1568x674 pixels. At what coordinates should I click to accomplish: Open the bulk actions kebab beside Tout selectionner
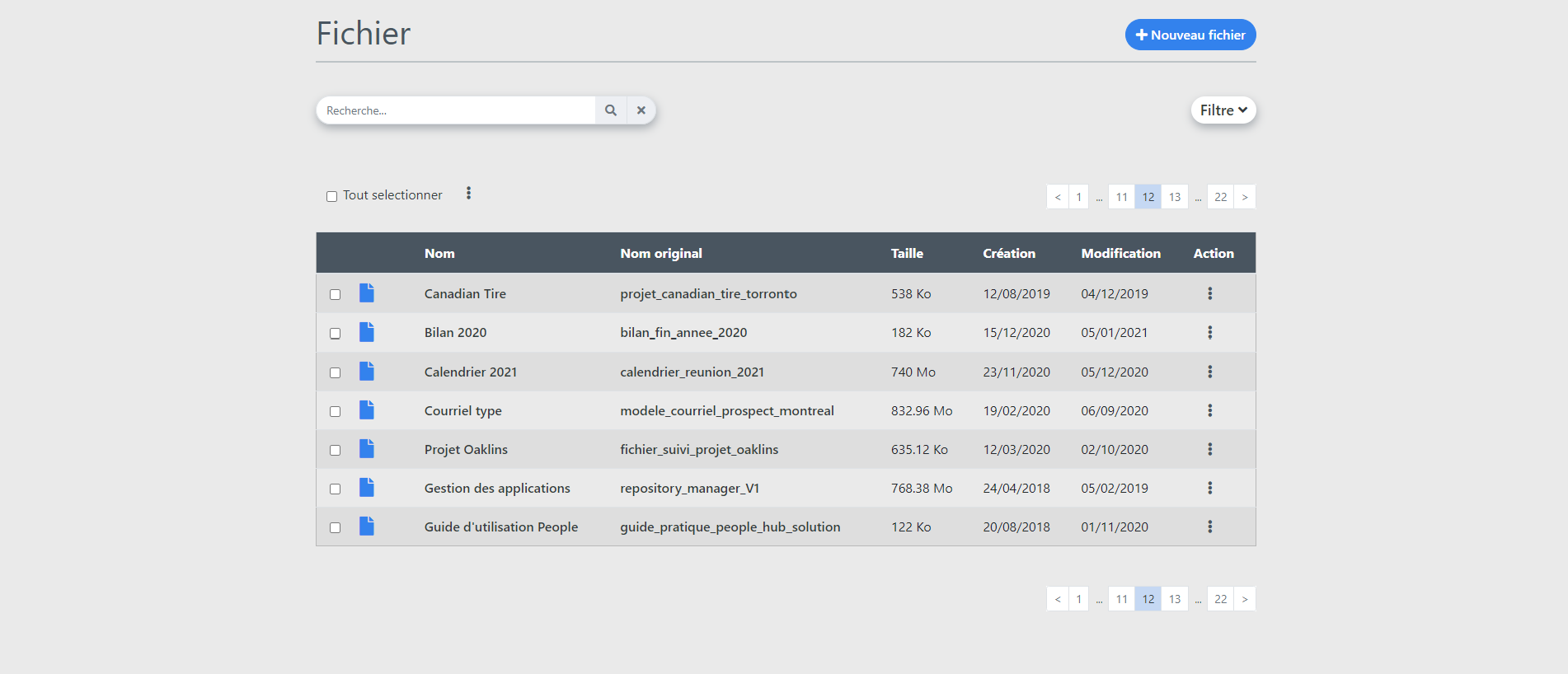pyautogui.click(x=468, y=193)
